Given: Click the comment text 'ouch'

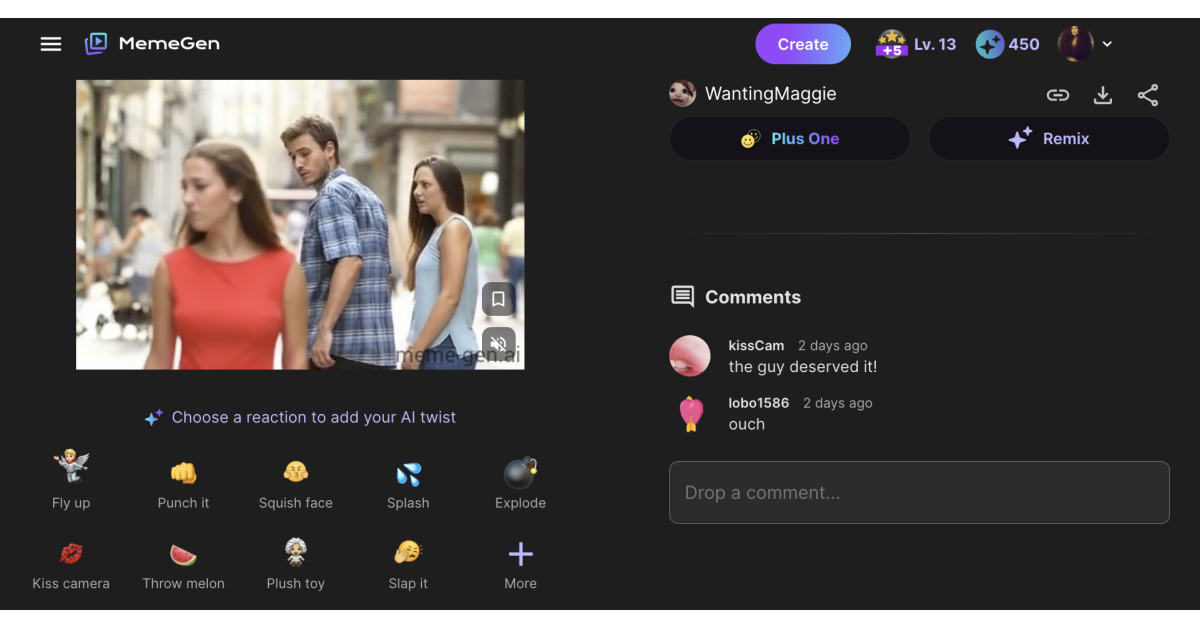Looking at the screenshot, I should pyautogui.click(x=747, y=424).
